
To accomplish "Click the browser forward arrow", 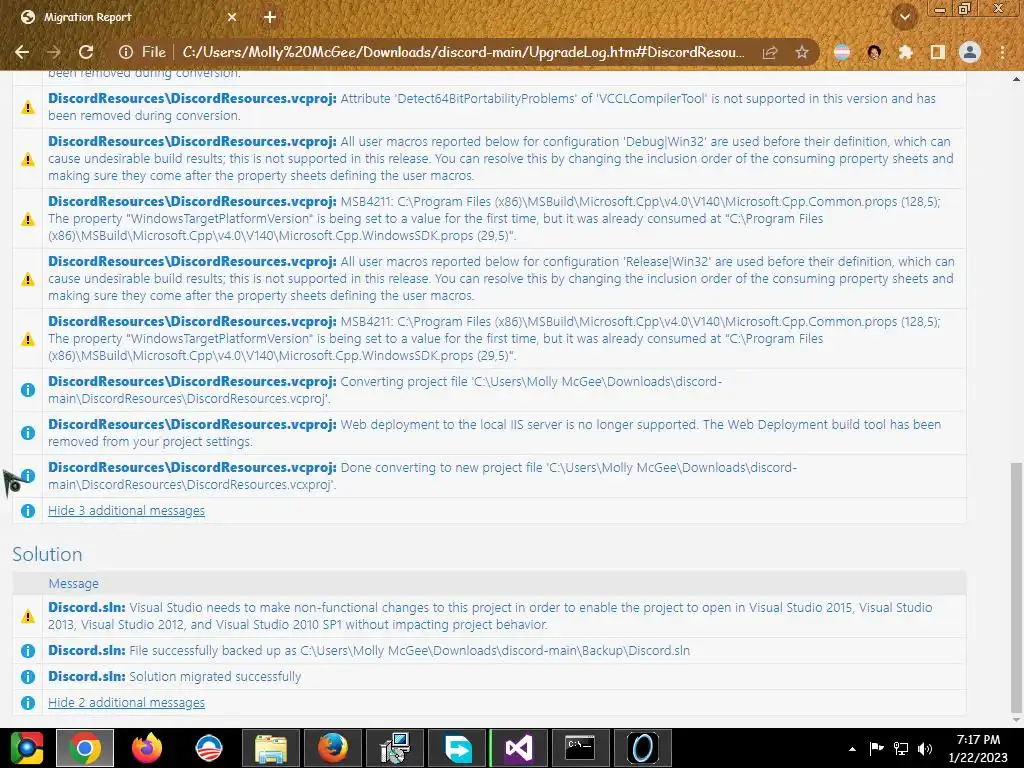I will [54, 52].
